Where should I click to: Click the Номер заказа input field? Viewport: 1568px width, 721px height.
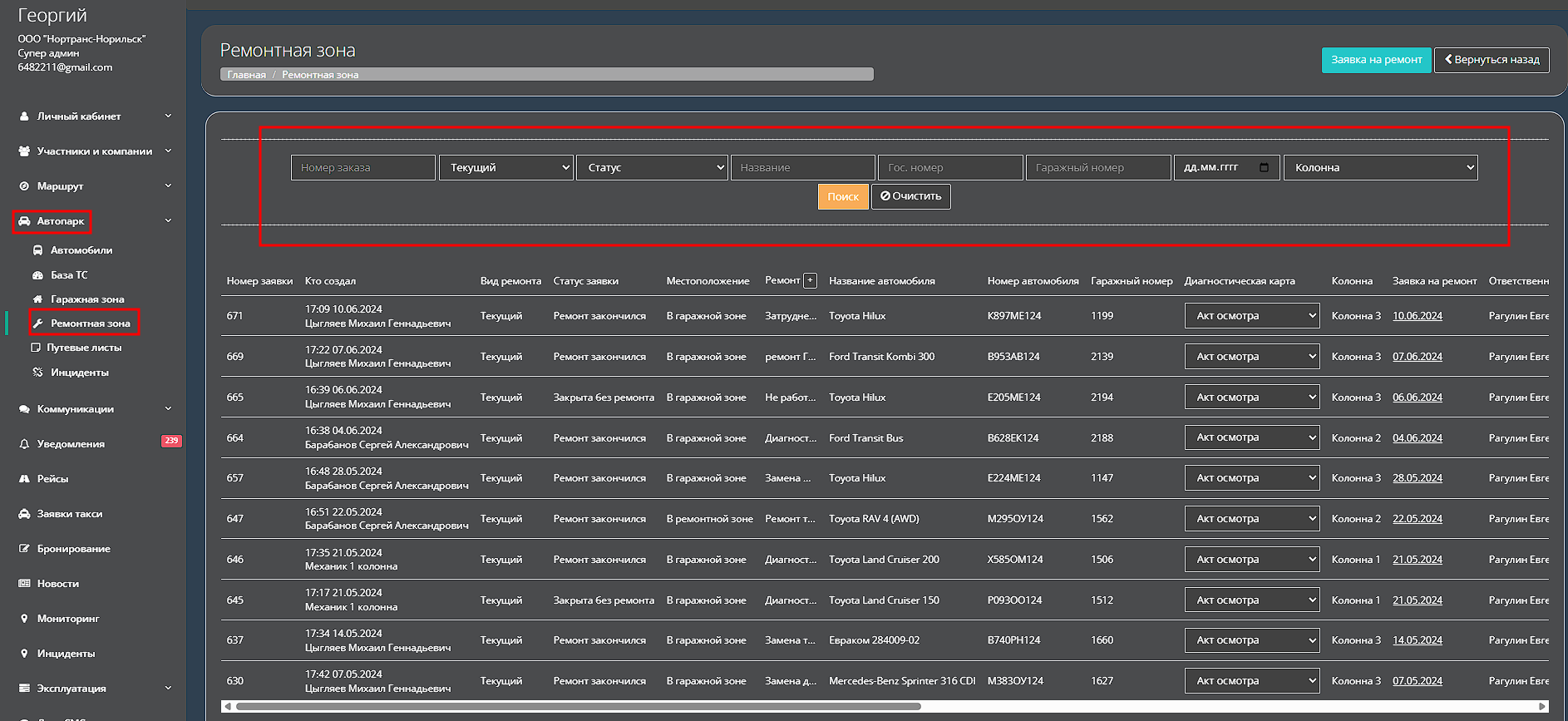(362, 167)
